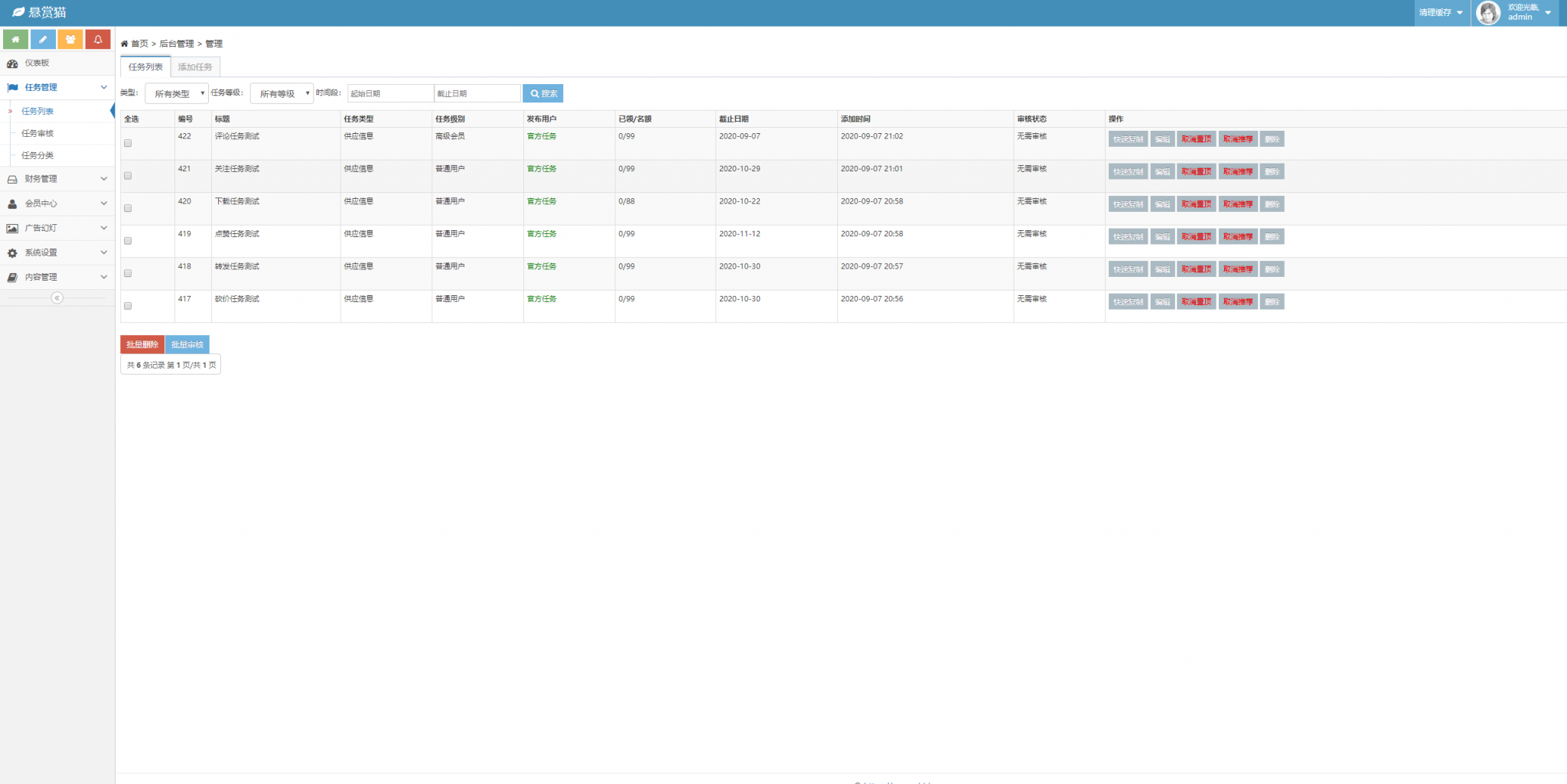The width and height of the screenshot is (1567, 784).
Task: Click the green home shortcut icon
Action: click(15, 39)
